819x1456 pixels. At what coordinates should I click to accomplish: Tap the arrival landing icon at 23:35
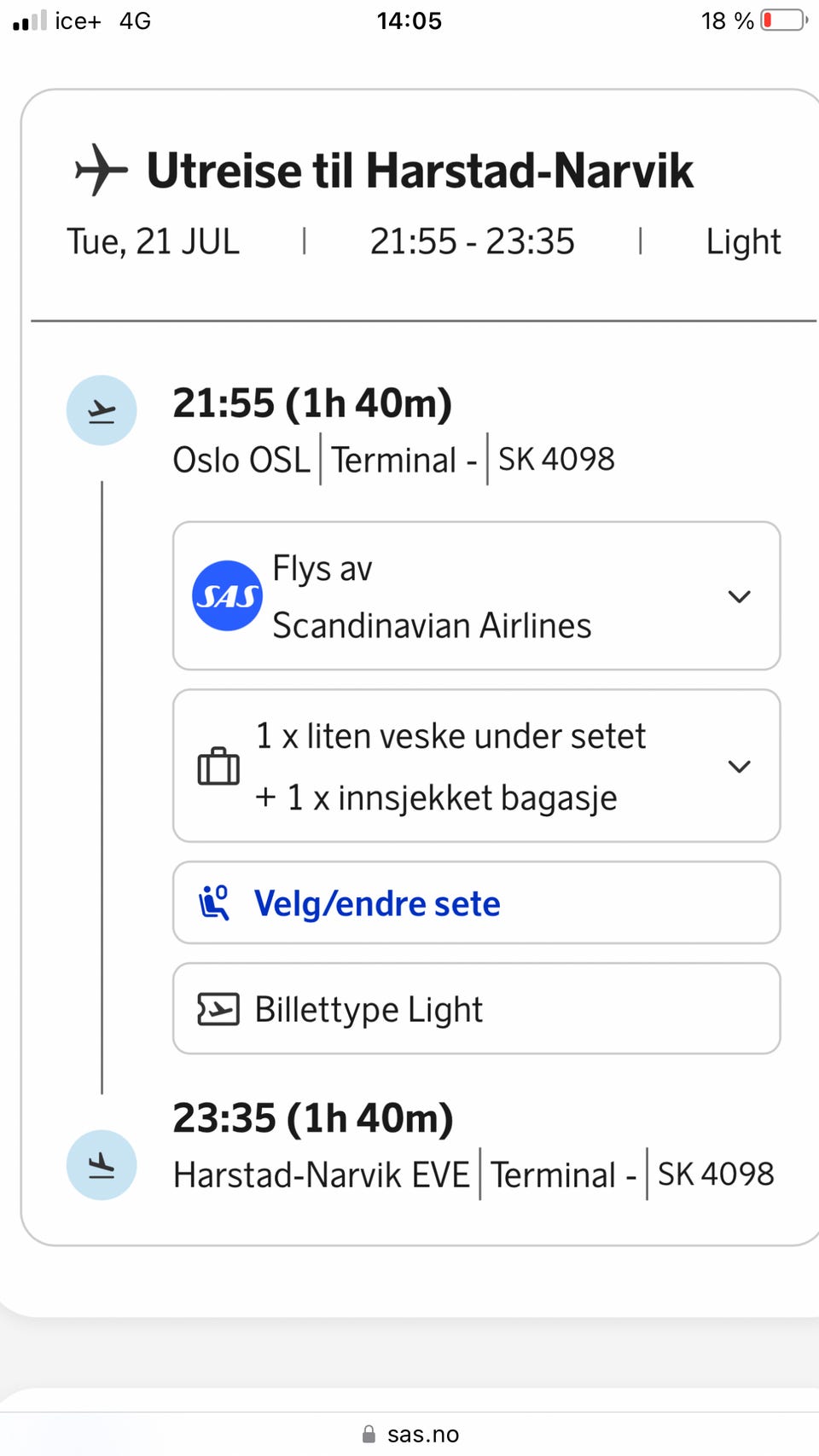pos(102,1165)
